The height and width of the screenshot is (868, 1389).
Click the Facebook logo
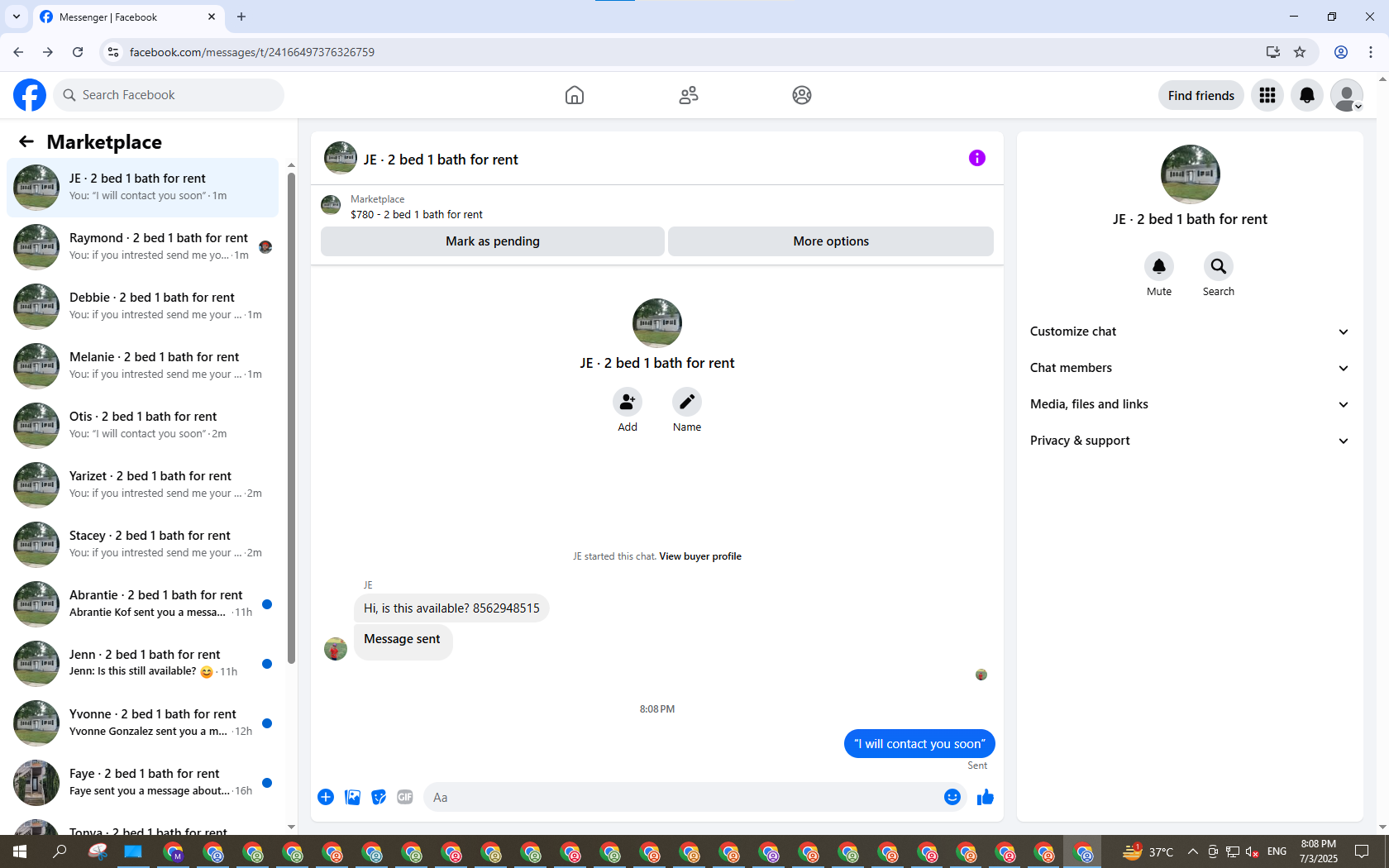30,95
